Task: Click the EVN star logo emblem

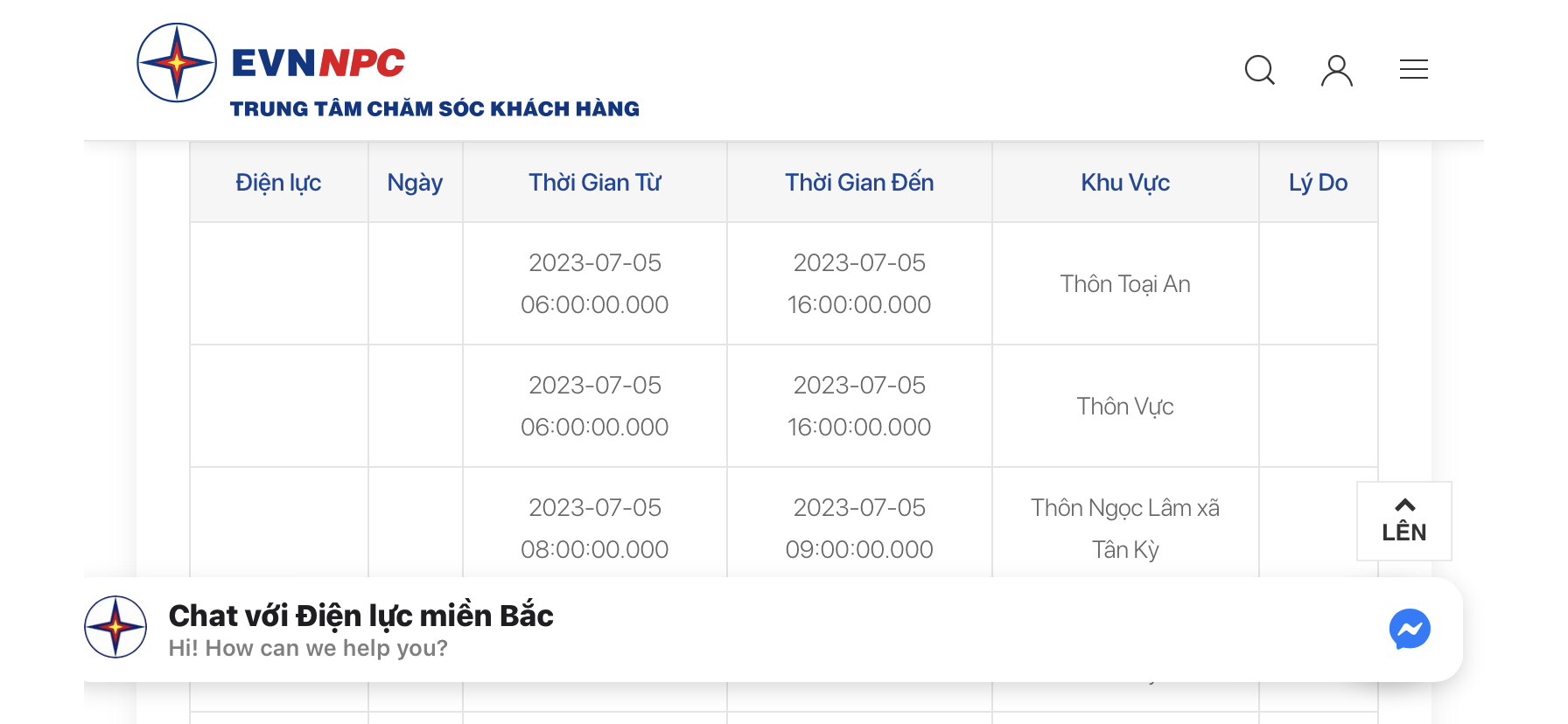Action: coord(177,63)
